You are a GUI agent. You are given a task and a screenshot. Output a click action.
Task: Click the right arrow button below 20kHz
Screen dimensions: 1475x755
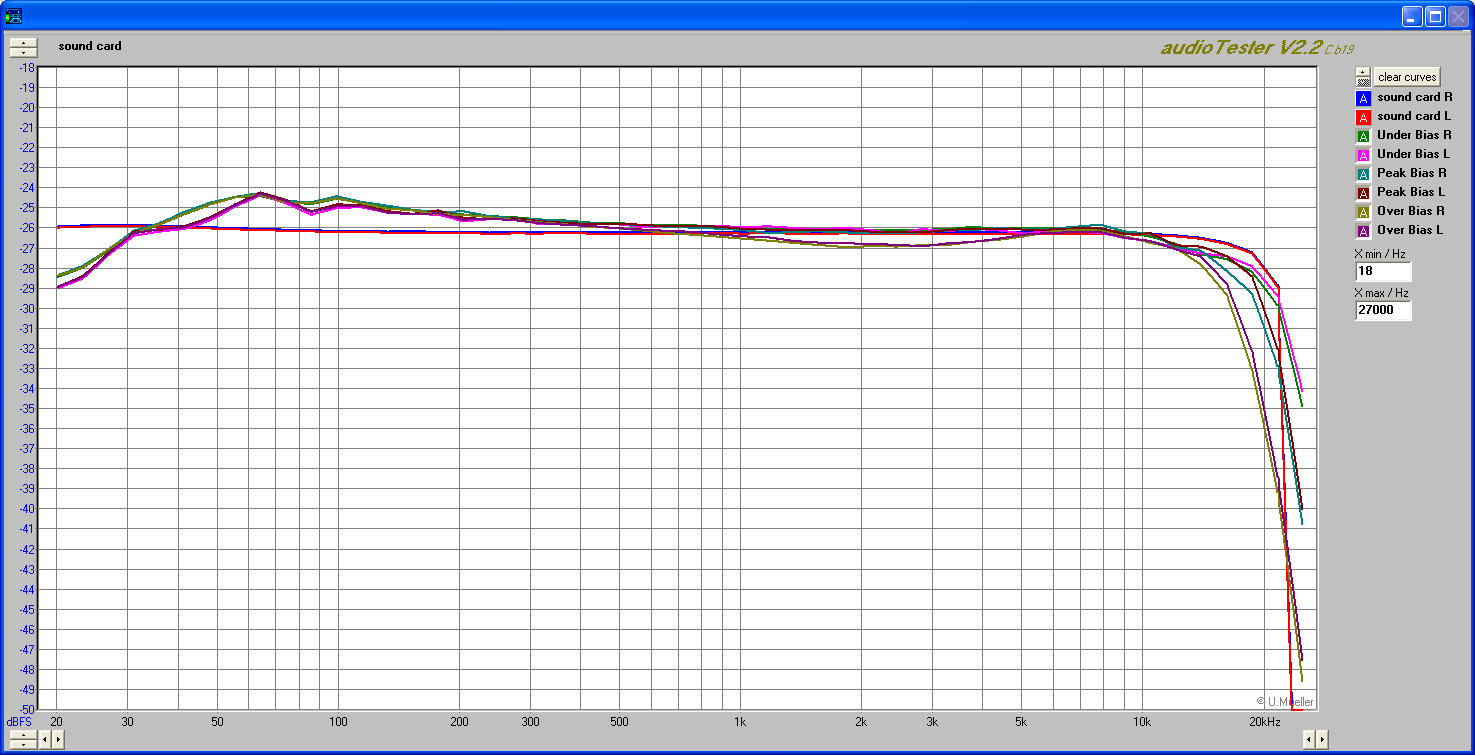coord(1323,740)
